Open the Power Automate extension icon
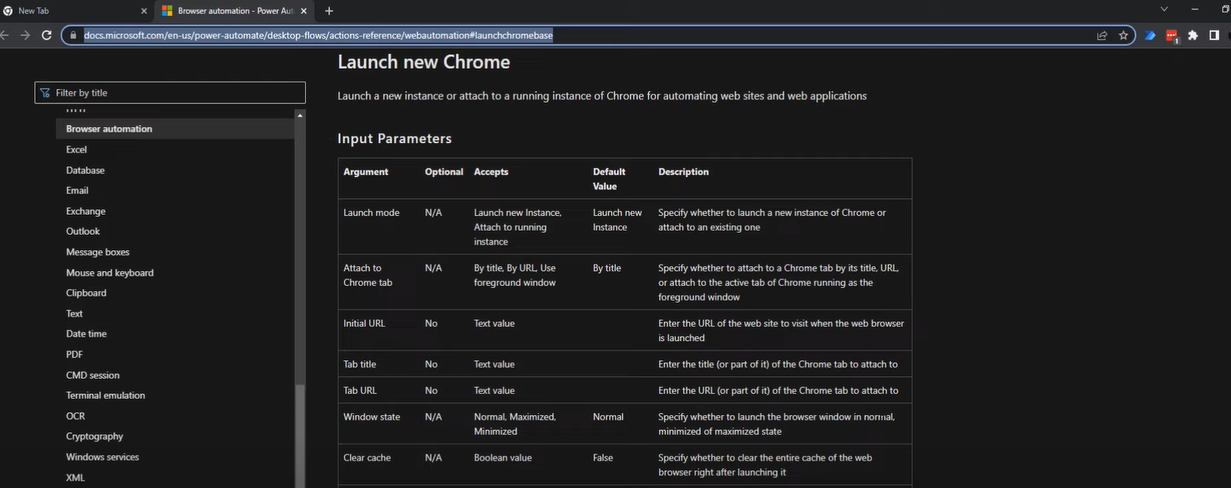Viewport: 1231px width, 488px height. pyautogui.click(x=1150, y=35)
